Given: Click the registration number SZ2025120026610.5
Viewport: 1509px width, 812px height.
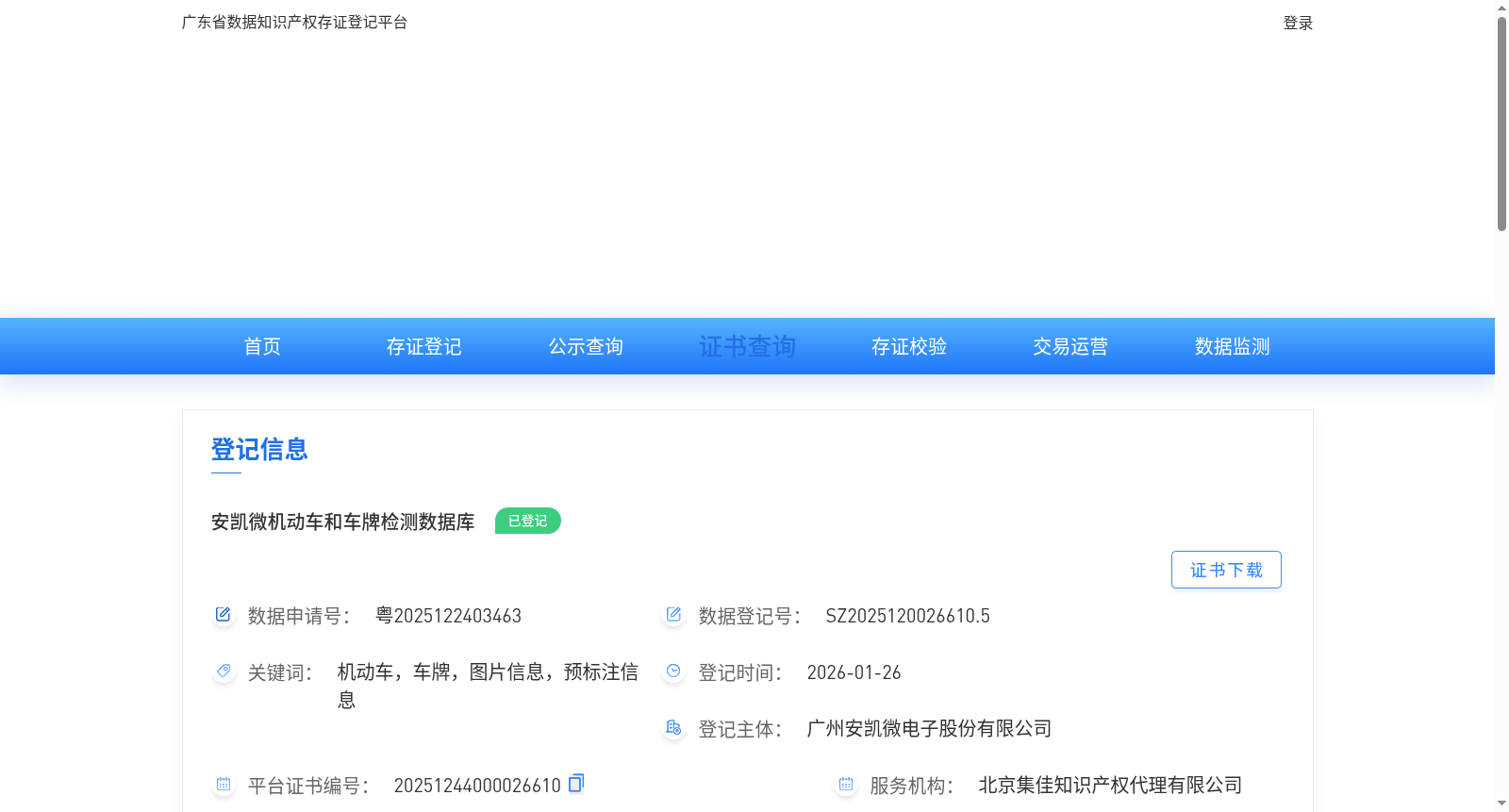Looking at the screenshot, I should point(907,616).
